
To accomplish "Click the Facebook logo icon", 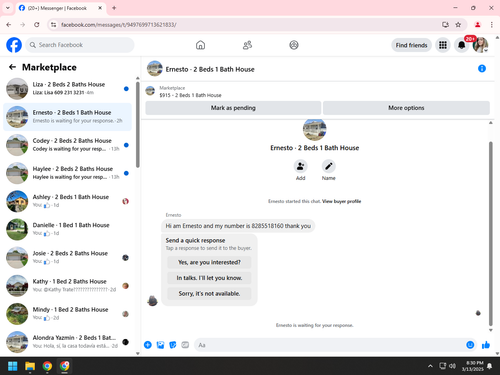I will click(x=14, y=45).
